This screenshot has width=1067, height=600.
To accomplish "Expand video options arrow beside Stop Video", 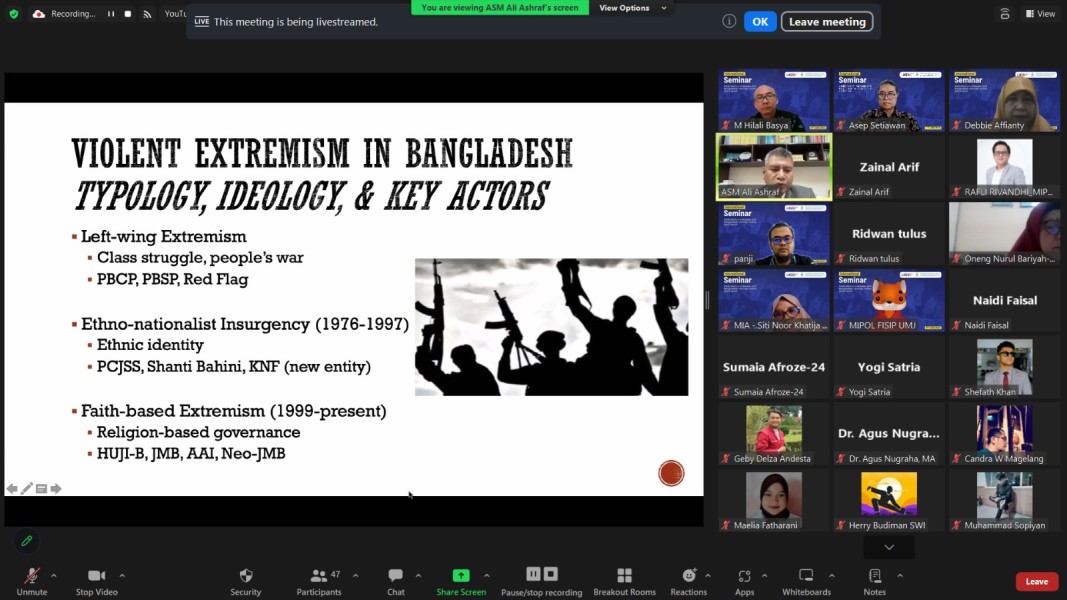I will pyautogui.click(x=122, y=576).
